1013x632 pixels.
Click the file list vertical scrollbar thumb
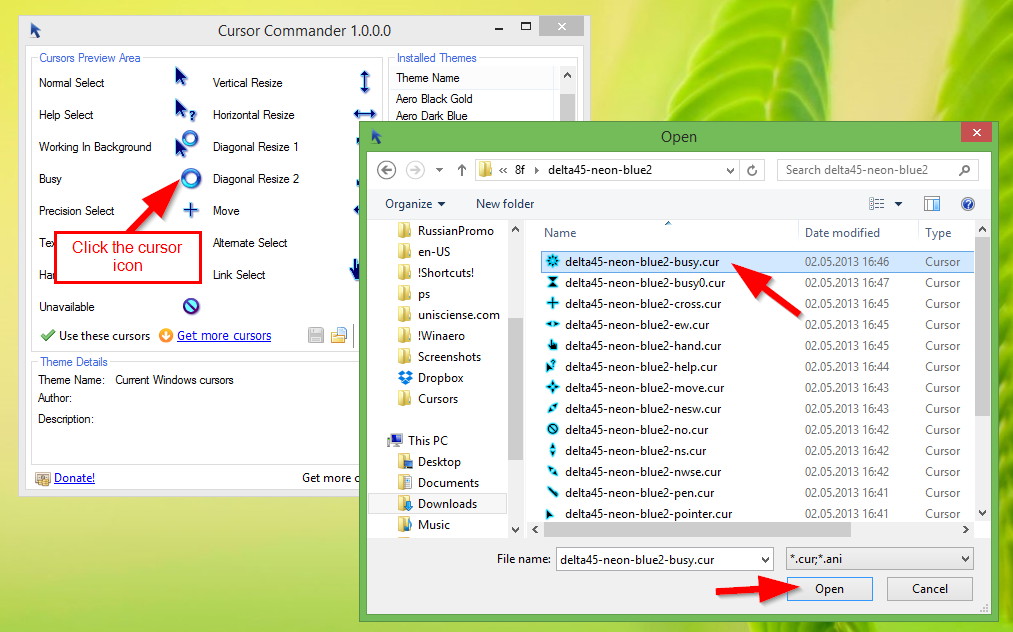click(982, 326)
